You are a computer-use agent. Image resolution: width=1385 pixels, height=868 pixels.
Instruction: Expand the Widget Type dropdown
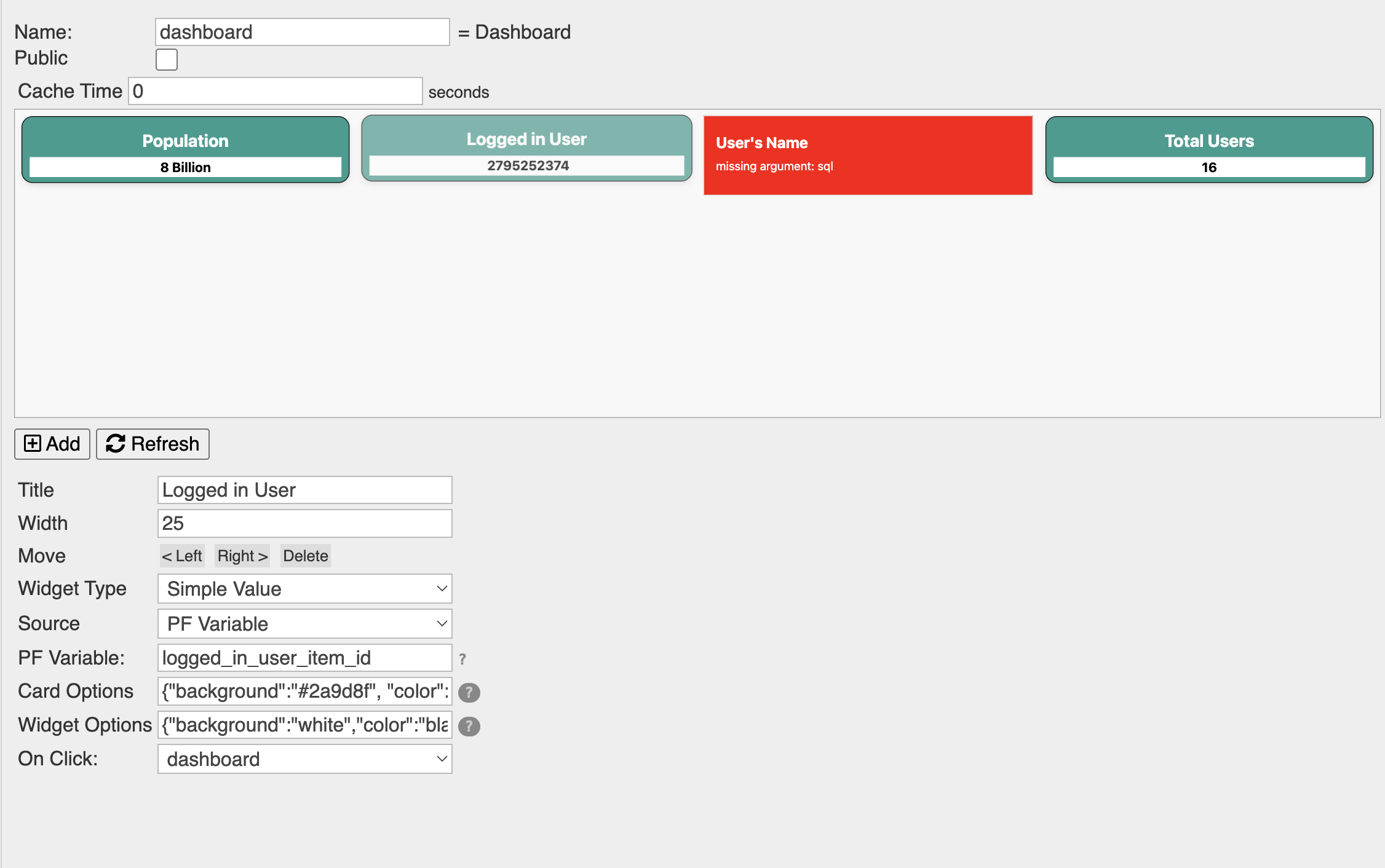pos(304,588)
